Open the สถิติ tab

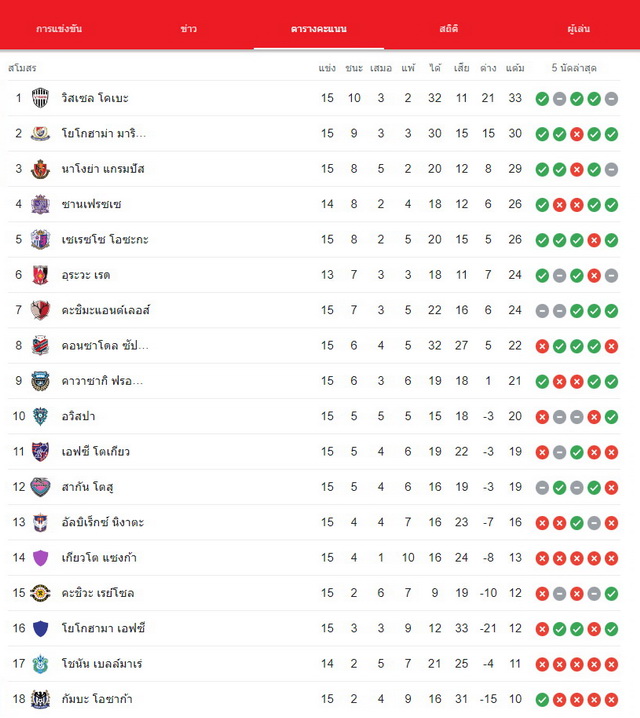pos(449,28)
